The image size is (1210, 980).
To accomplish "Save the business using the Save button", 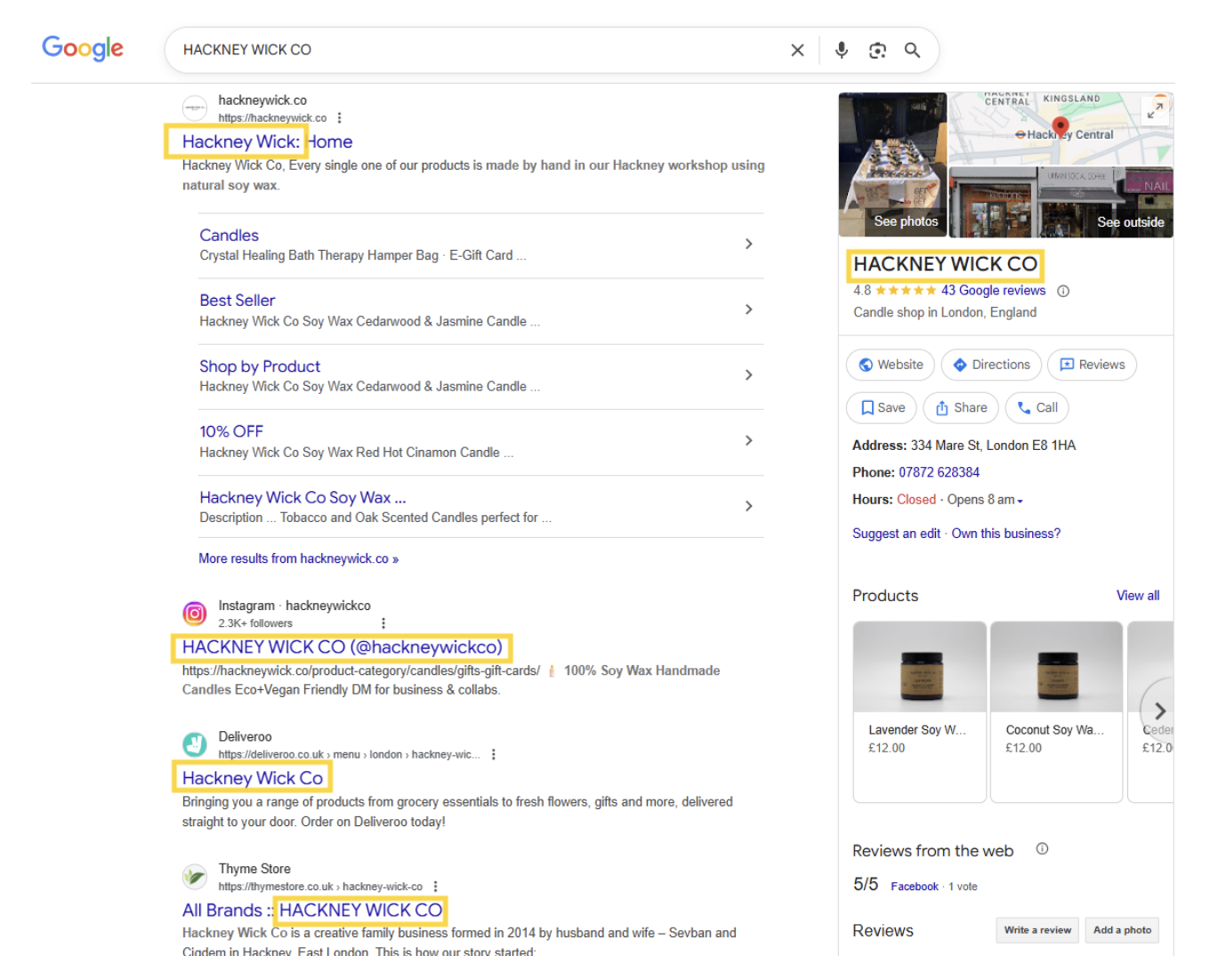I will [882, 408].
